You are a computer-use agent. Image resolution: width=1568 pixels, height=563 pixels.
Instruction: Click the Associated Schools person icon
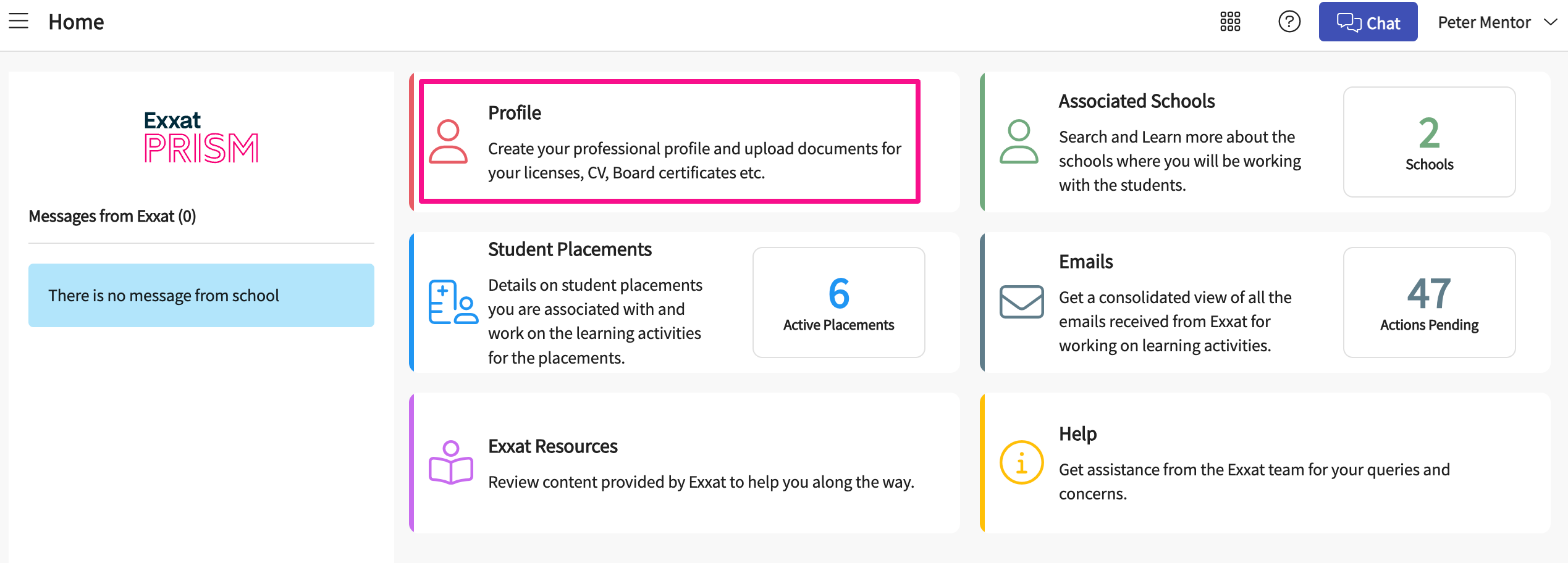pyautogui.click(x=1019, y=142)
